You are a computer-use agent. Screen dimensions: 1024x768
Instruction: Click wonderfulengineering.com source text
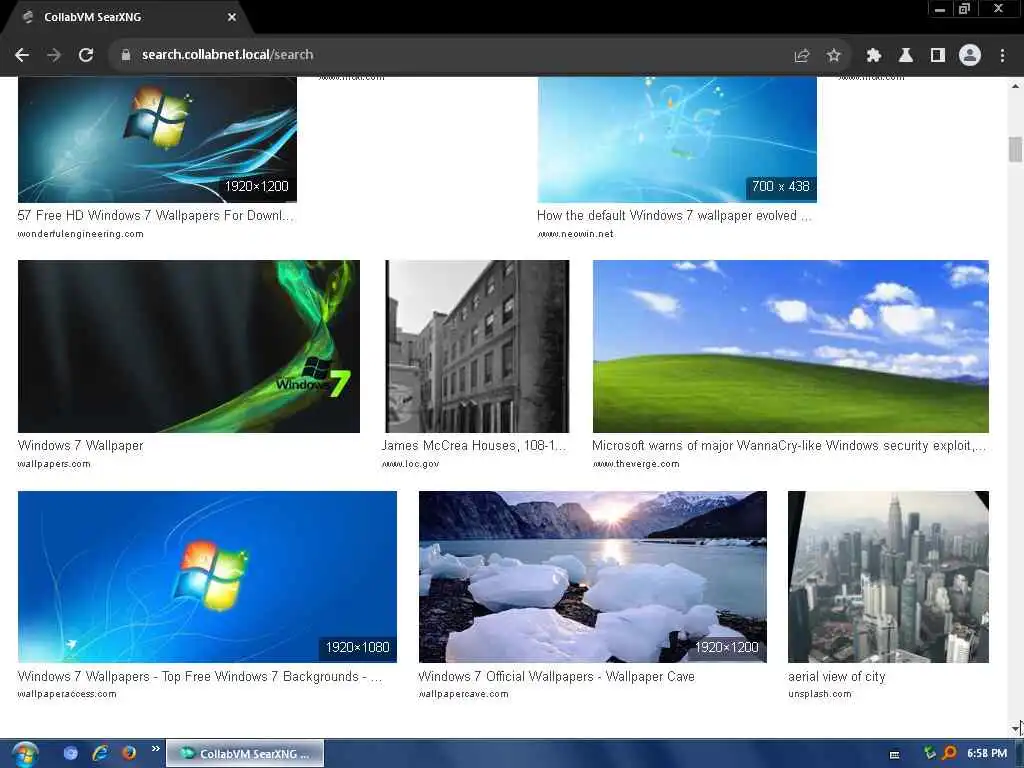click(80, 234)
